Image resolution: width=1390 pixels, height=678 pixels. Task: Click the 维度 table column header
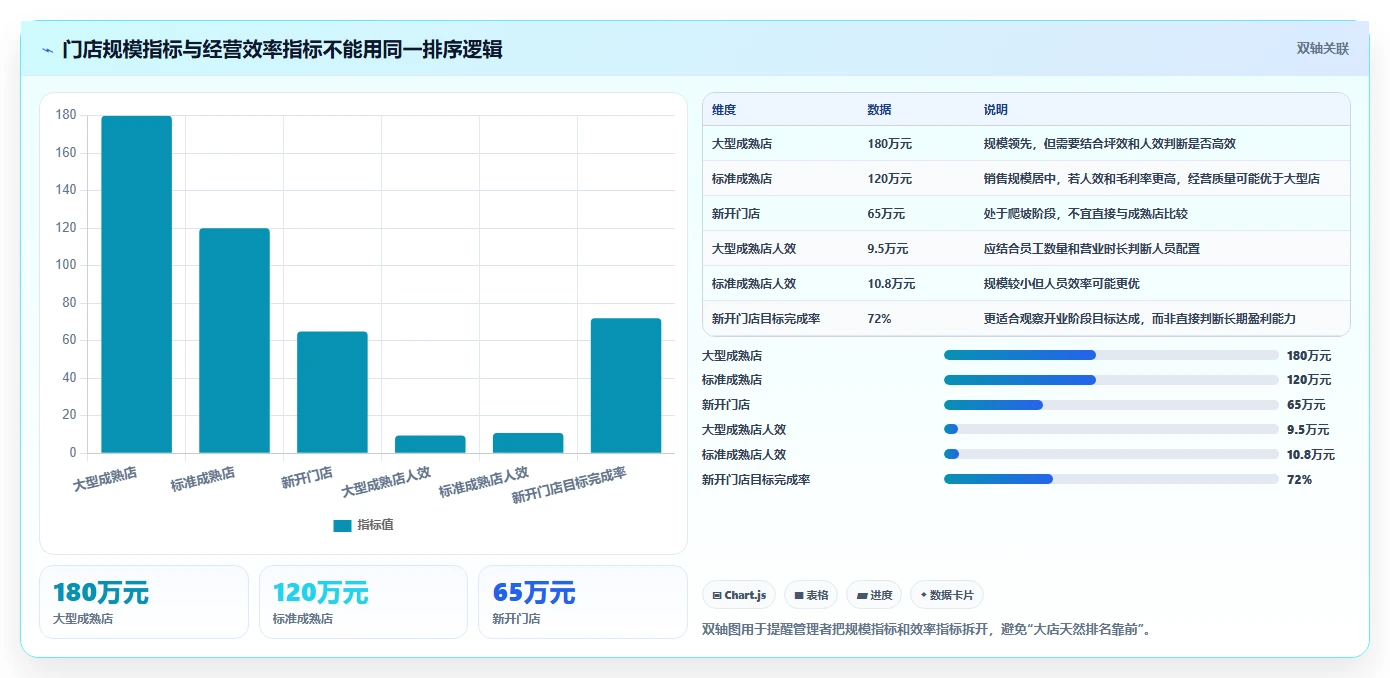click(724, 110)
